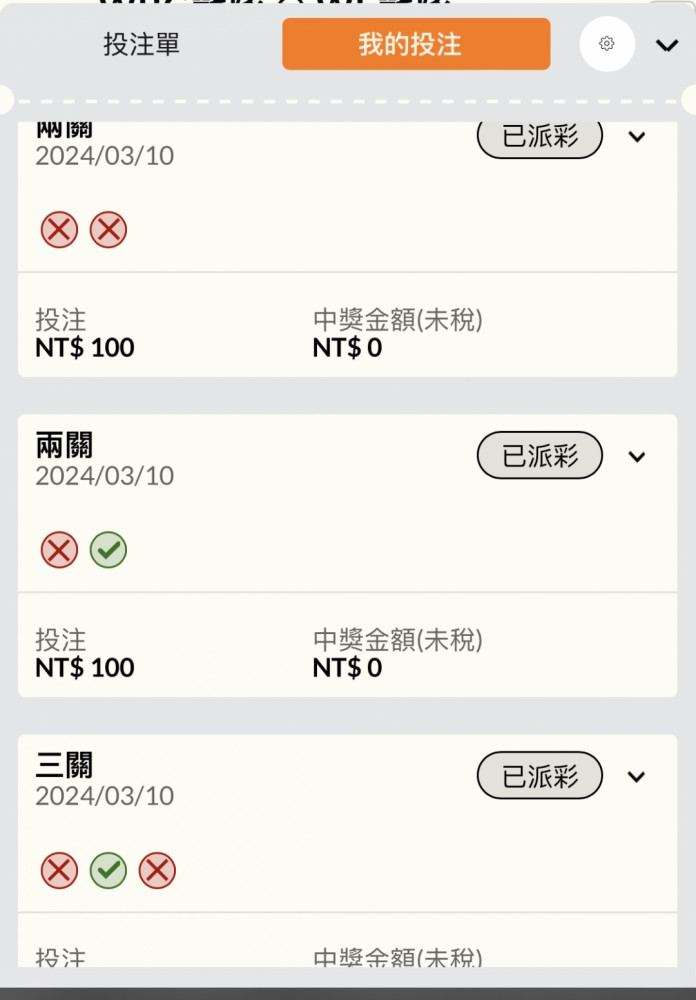Screen dimensions: 696x1000
Task: Open the settings gear icon
Action: click(x=607, y=43)
